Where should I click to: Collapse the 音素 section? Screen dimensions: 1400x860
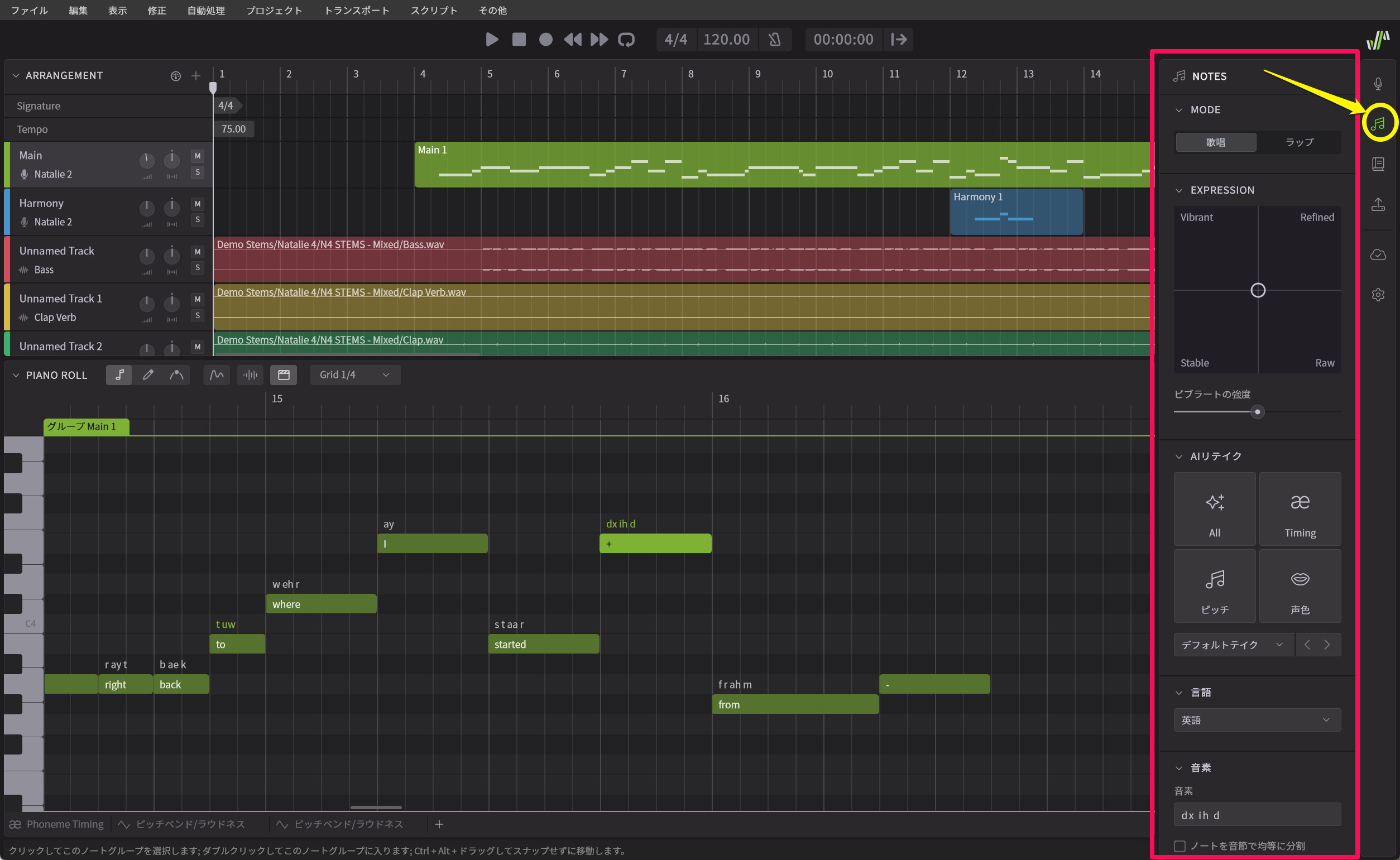pyautogui.click(x=1180, y=768)
